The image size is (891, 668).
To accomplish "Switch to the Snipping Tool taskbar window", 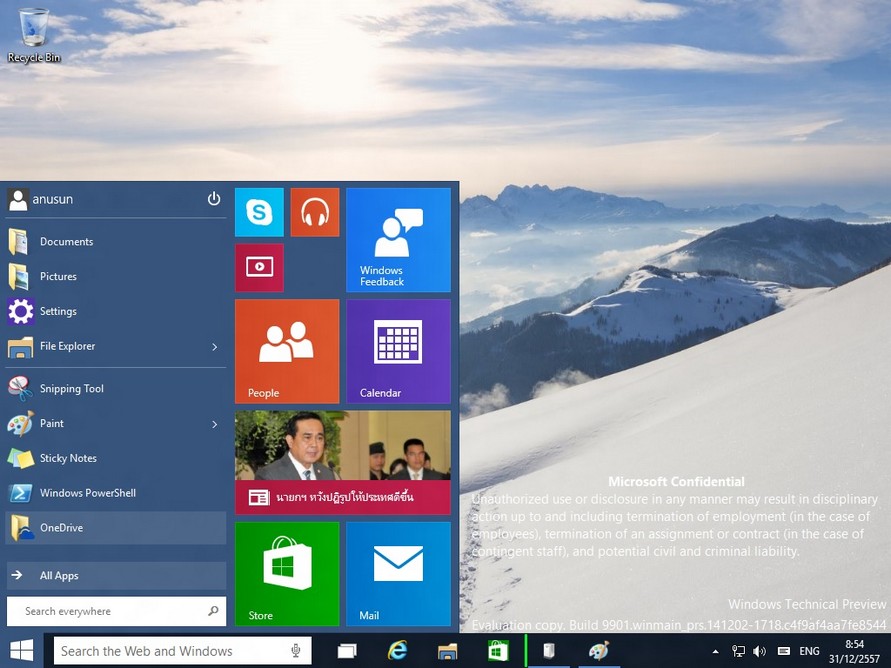I will [549, 651].
